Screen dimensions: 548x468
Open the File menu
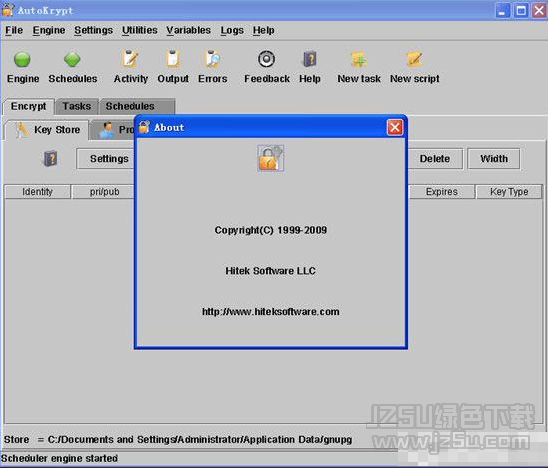[x=14, y=30]
